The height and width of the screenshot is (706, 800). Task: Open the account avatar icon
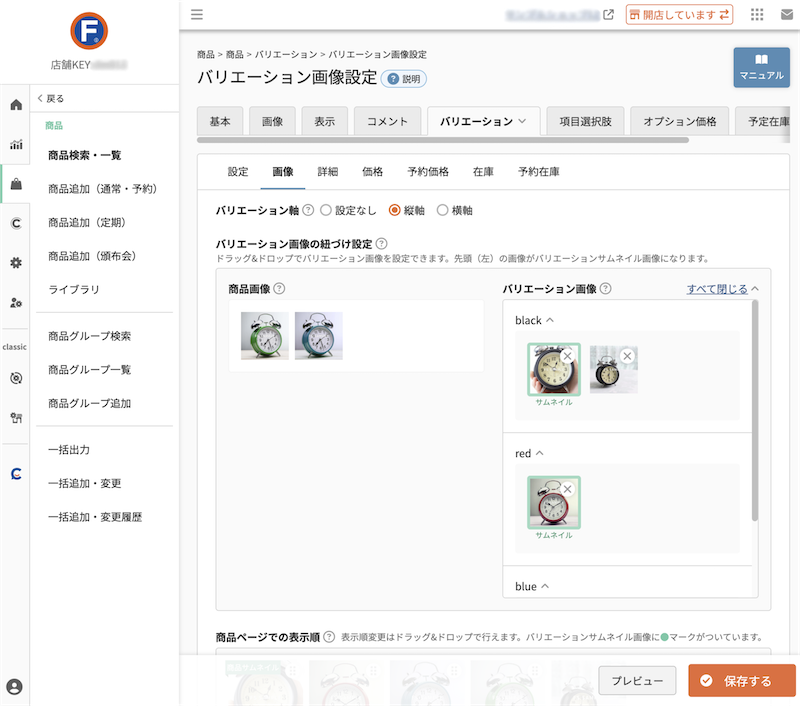[15, 687]
